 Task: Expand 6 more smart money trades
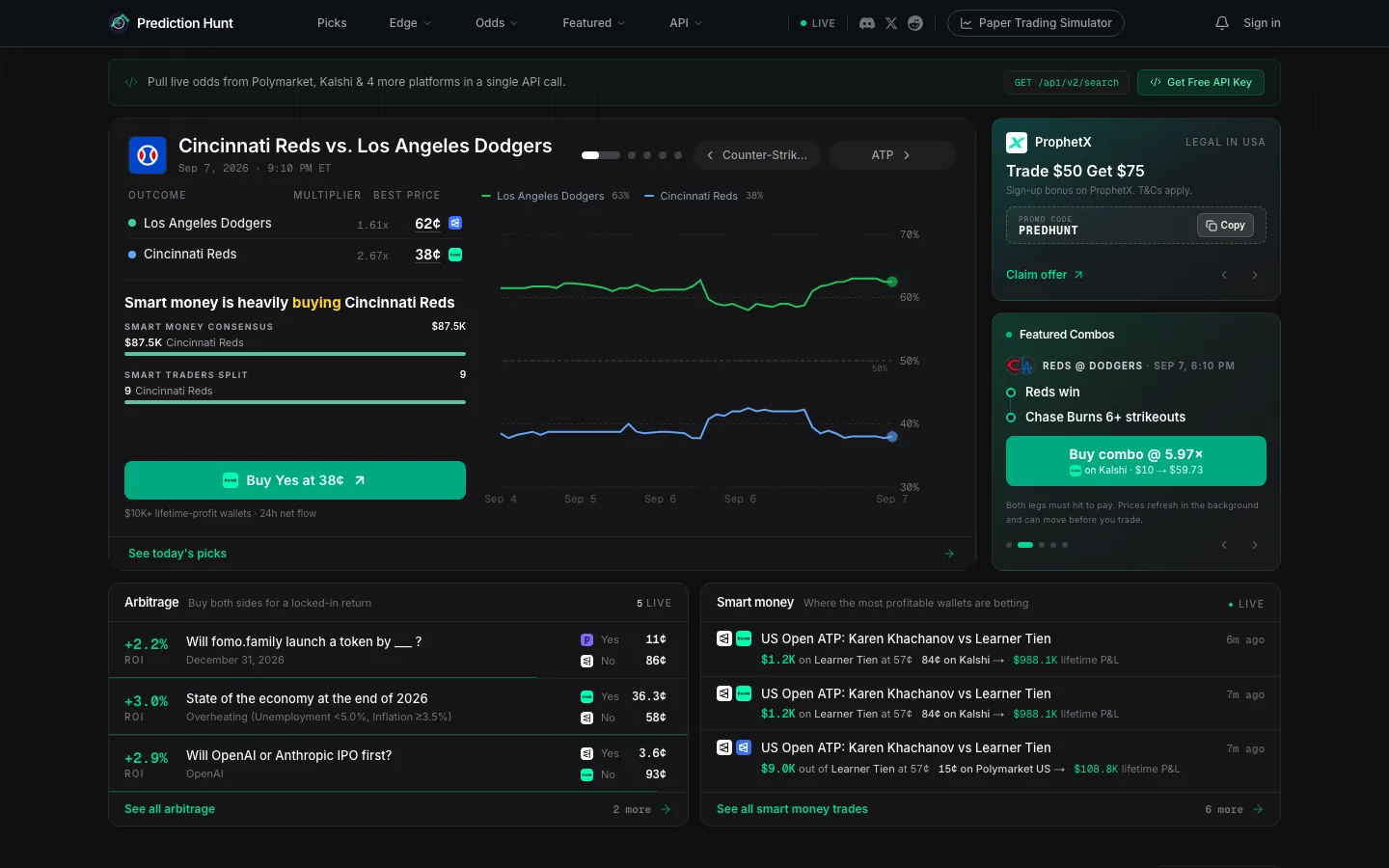pyautogui.click(x=1234, y=809)
